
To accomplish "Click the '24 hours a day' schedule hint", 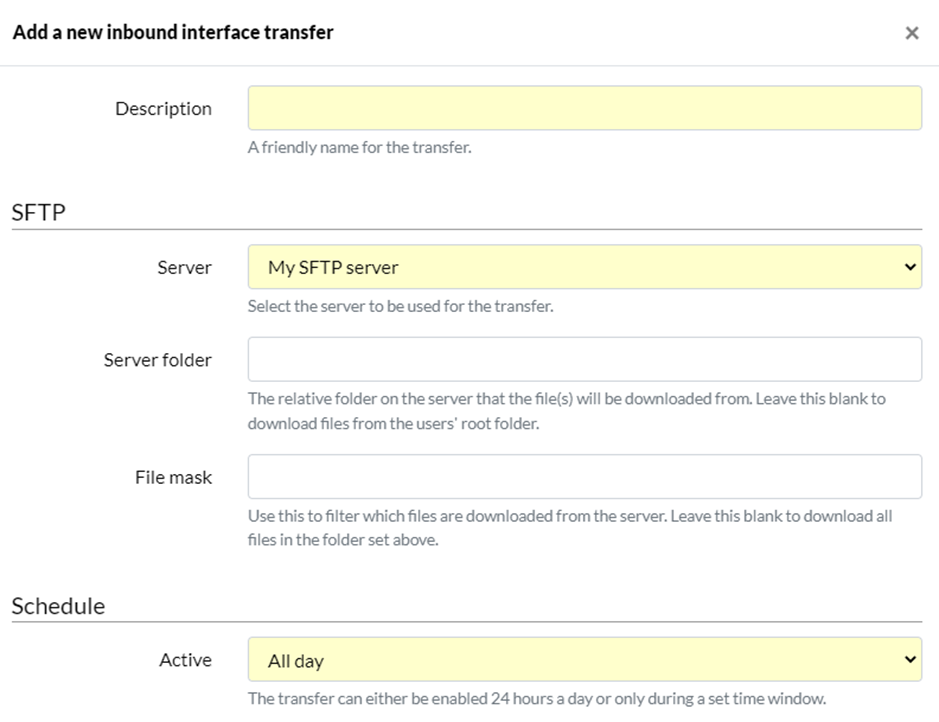I will 537,699.
